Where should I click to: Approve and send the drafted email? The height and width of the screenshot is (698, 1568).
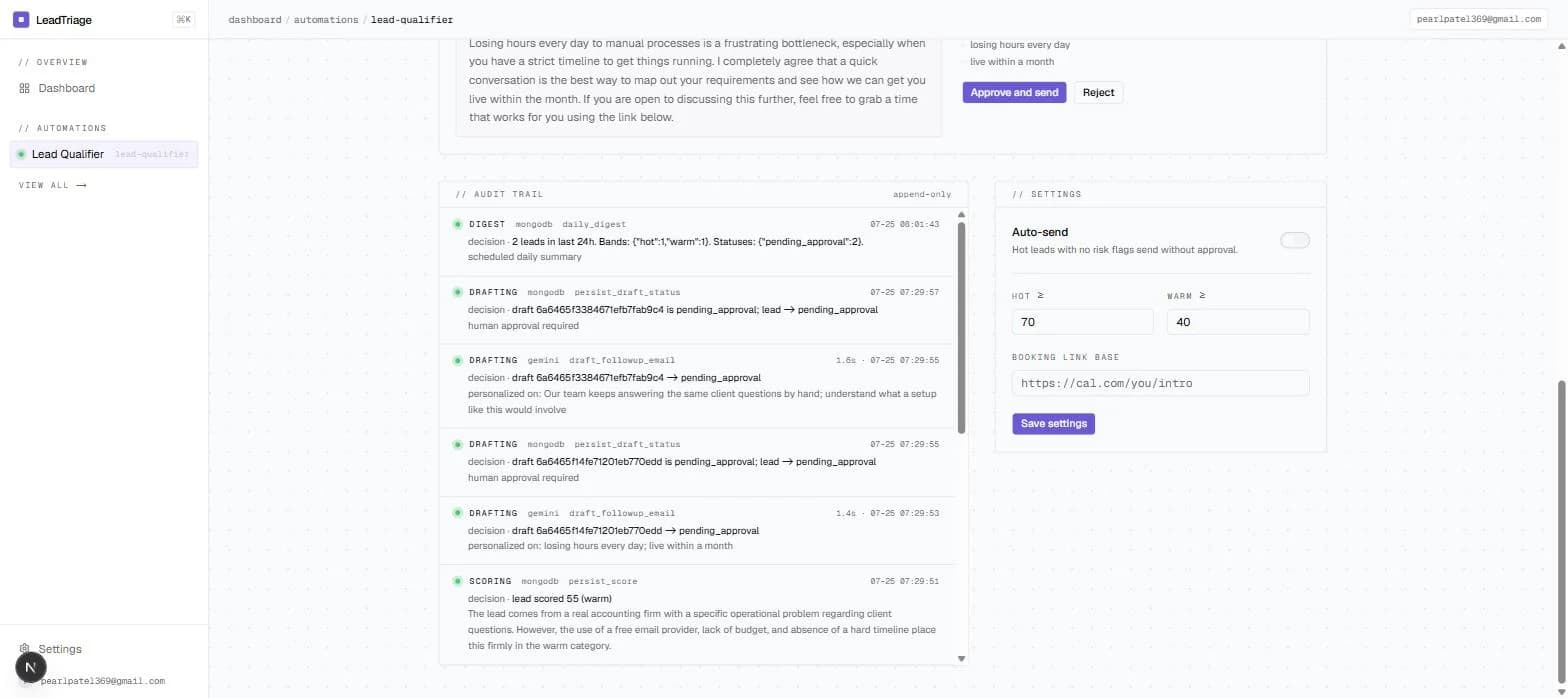pos(1014,92)
